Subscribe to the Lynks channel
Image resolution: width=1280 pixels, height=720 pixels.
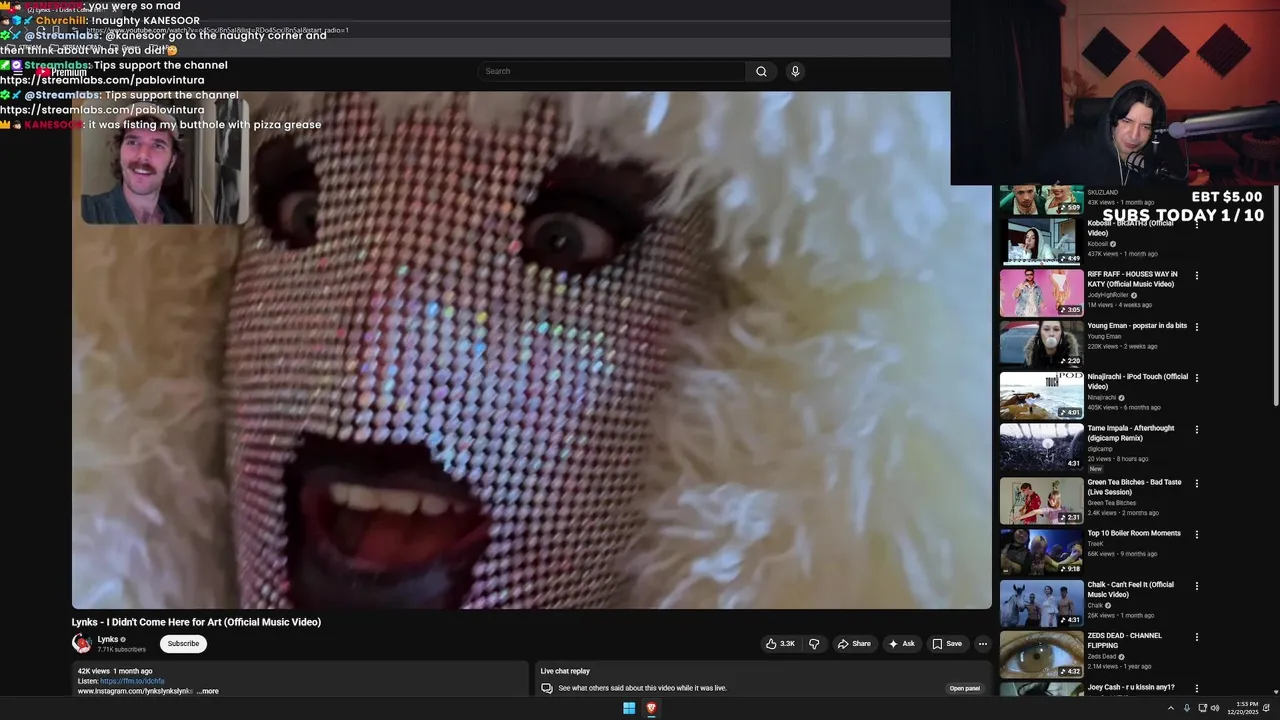point(183,644)
